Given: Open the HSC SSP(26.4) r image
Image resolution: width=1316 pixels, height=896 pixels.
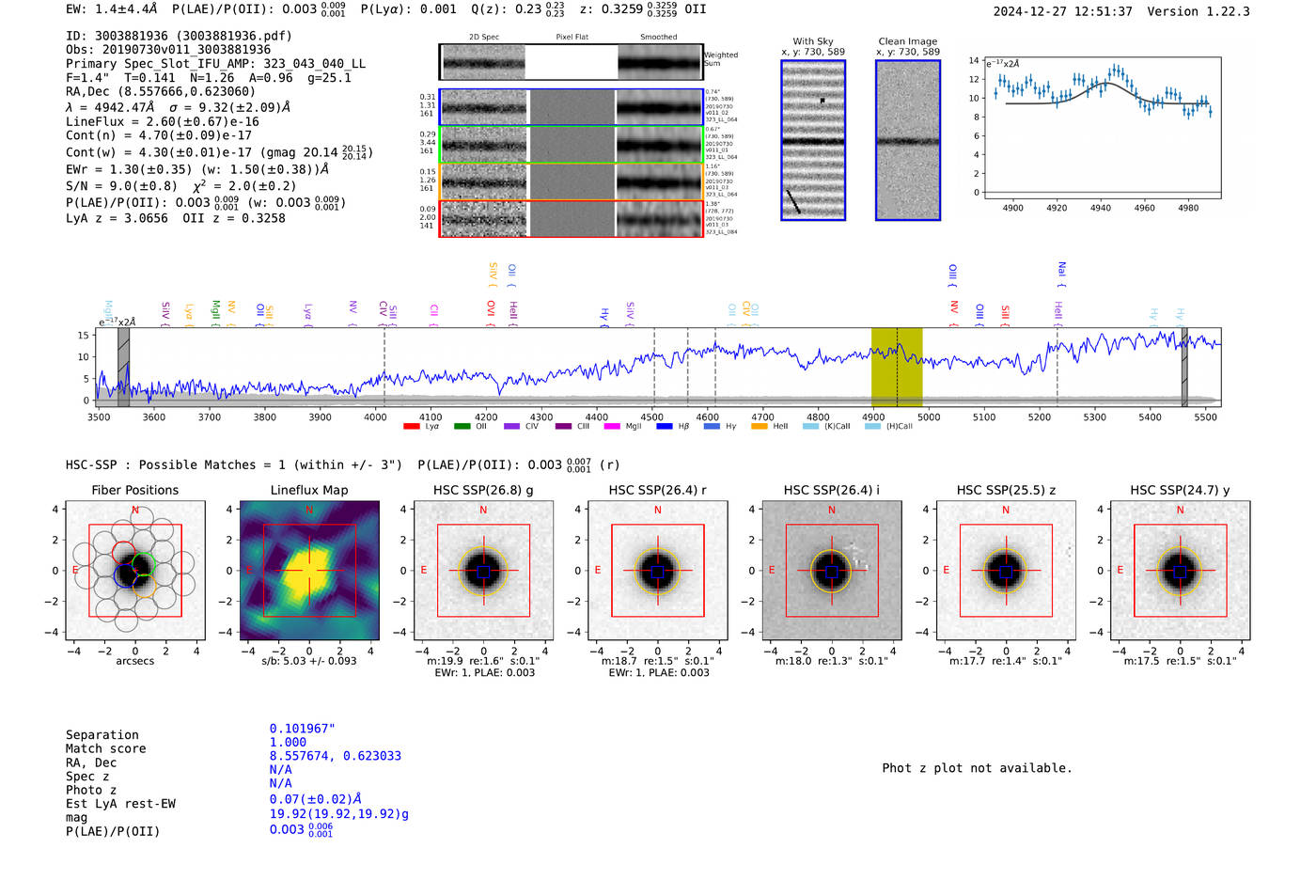Looking at the screenshot, I should point(657,571).
